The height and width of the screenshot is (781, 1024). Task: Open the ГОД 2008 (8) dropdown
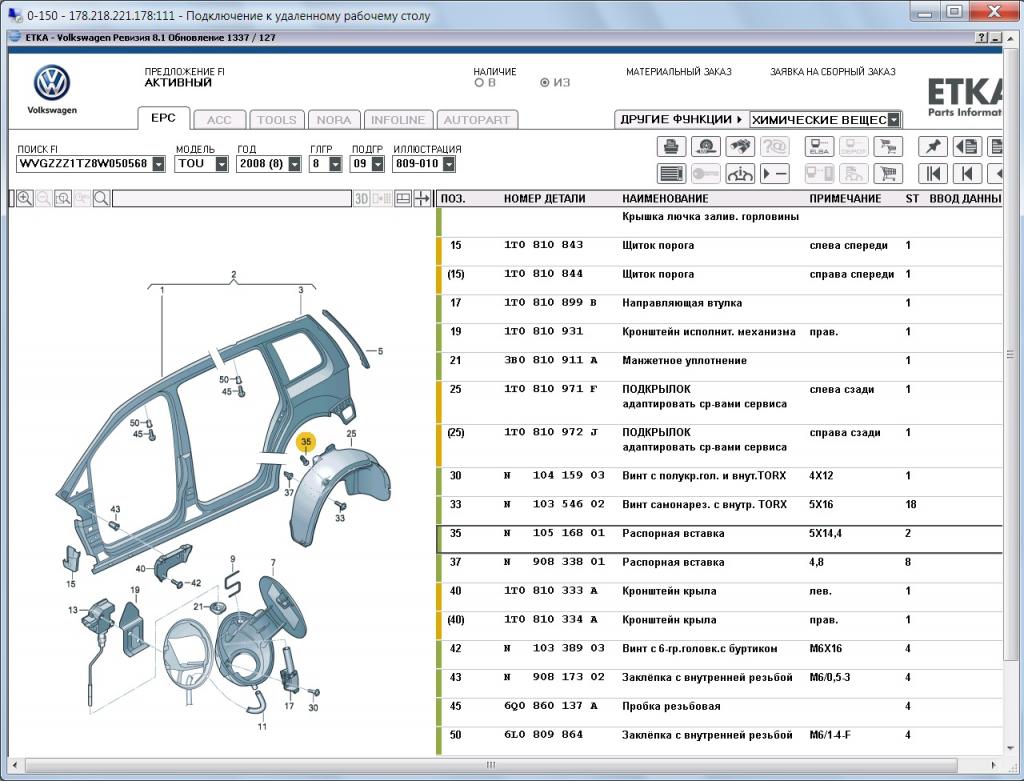[x=295, y=164]
